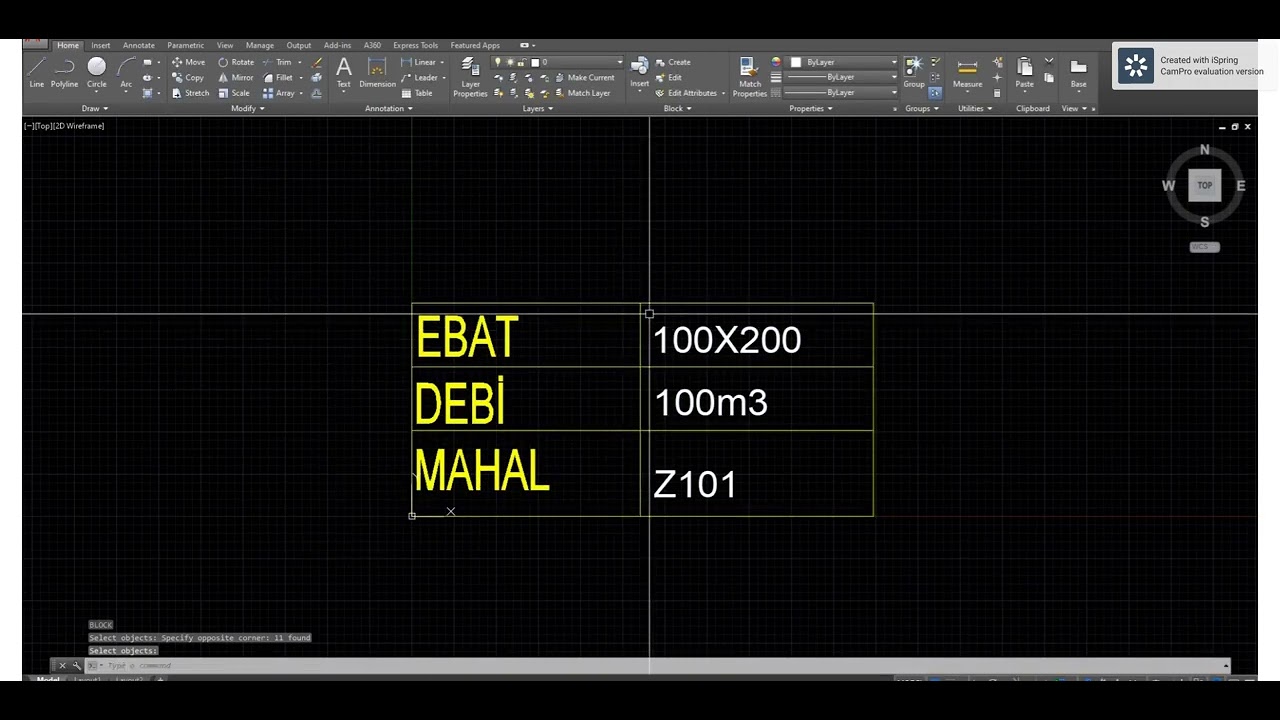Select the Line drawing tool

click(36, 72)
